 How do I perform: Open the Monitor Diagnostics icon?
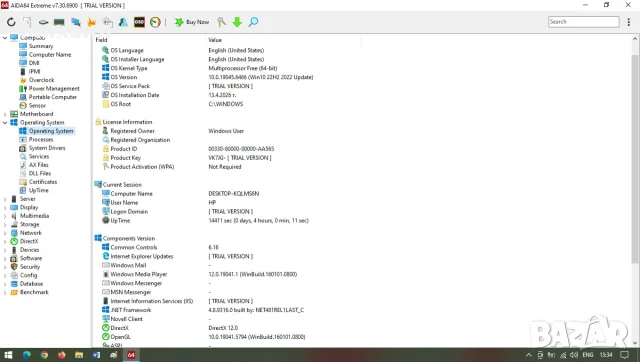76,22
